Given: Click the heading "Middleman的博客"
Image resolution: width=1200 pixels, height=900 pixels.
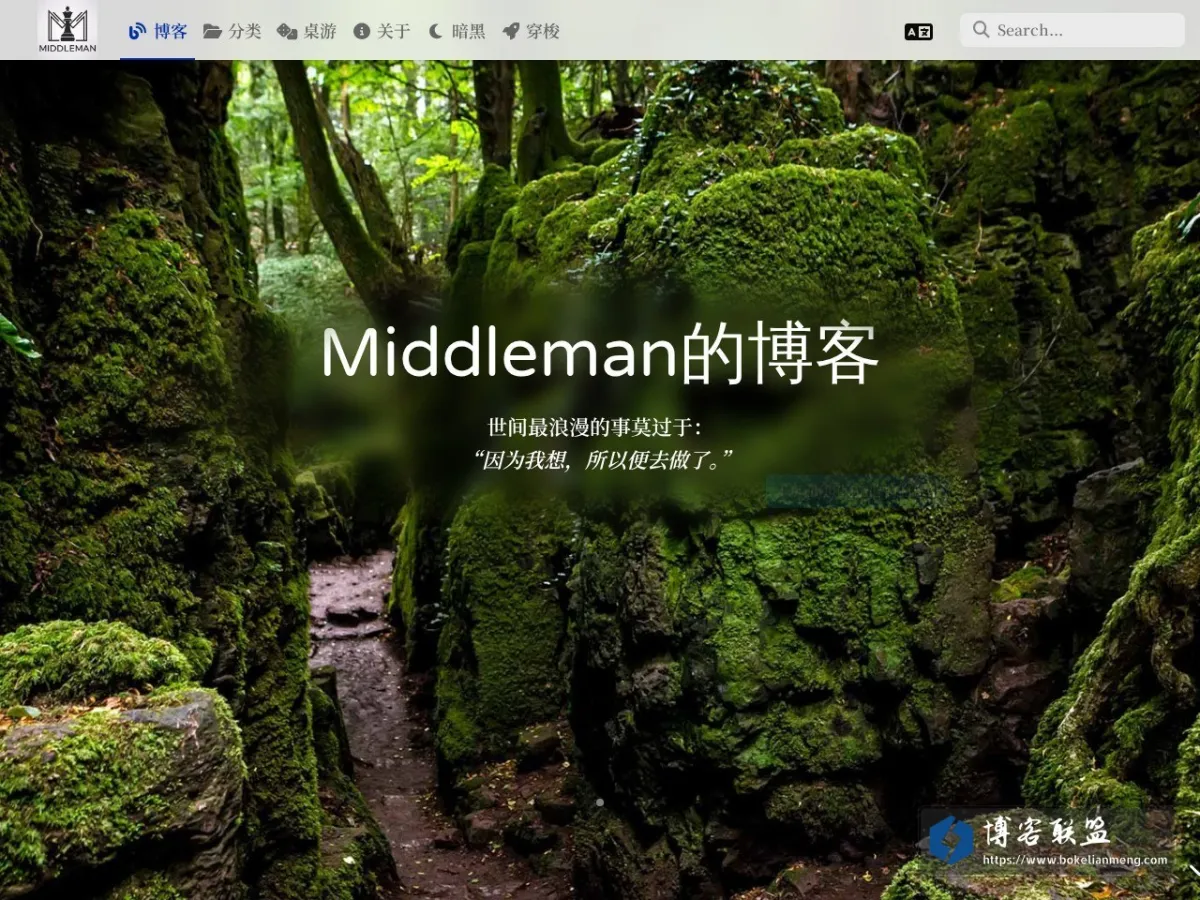Looking at the screenshot, I should 600,354.
